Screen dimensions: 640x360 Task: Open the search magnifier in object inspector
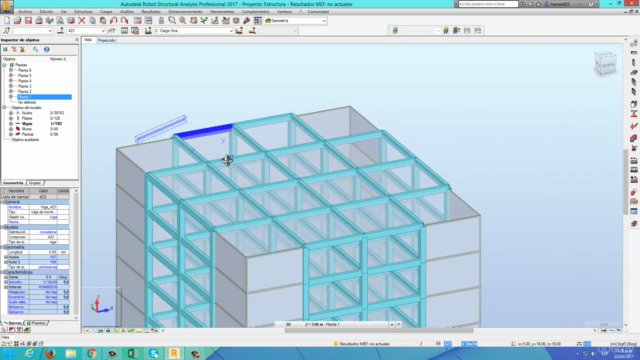(x=36, y=49)
